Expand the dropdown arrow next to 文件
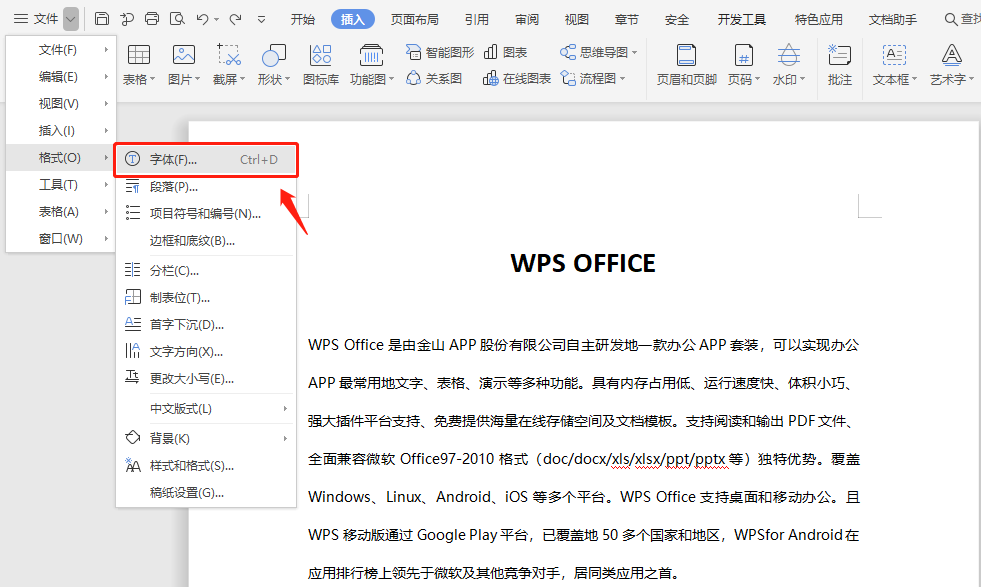The height and width of the screenshot is (587, 981). coord(71,19)
